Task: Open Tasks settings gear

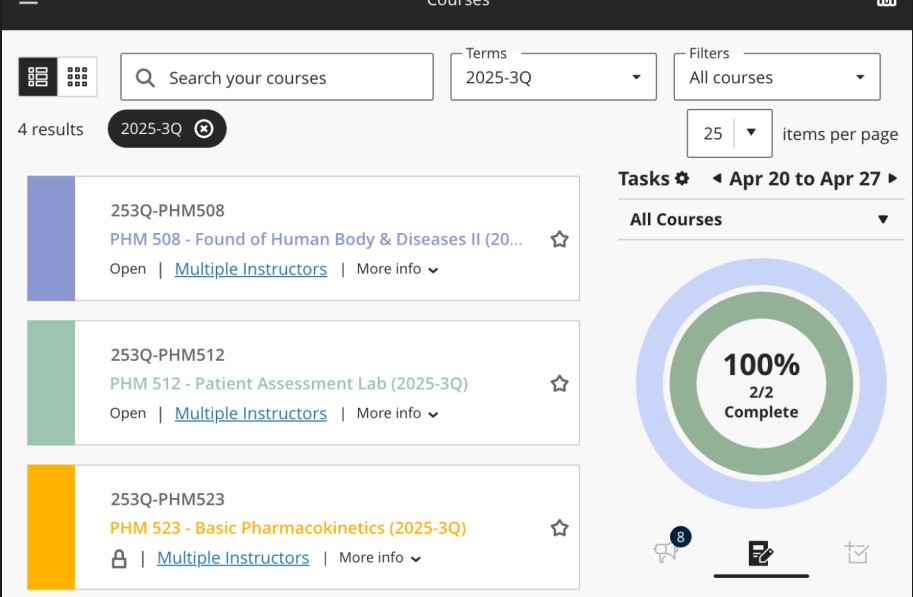Action: pyautogui.click(x=682, y=179)
